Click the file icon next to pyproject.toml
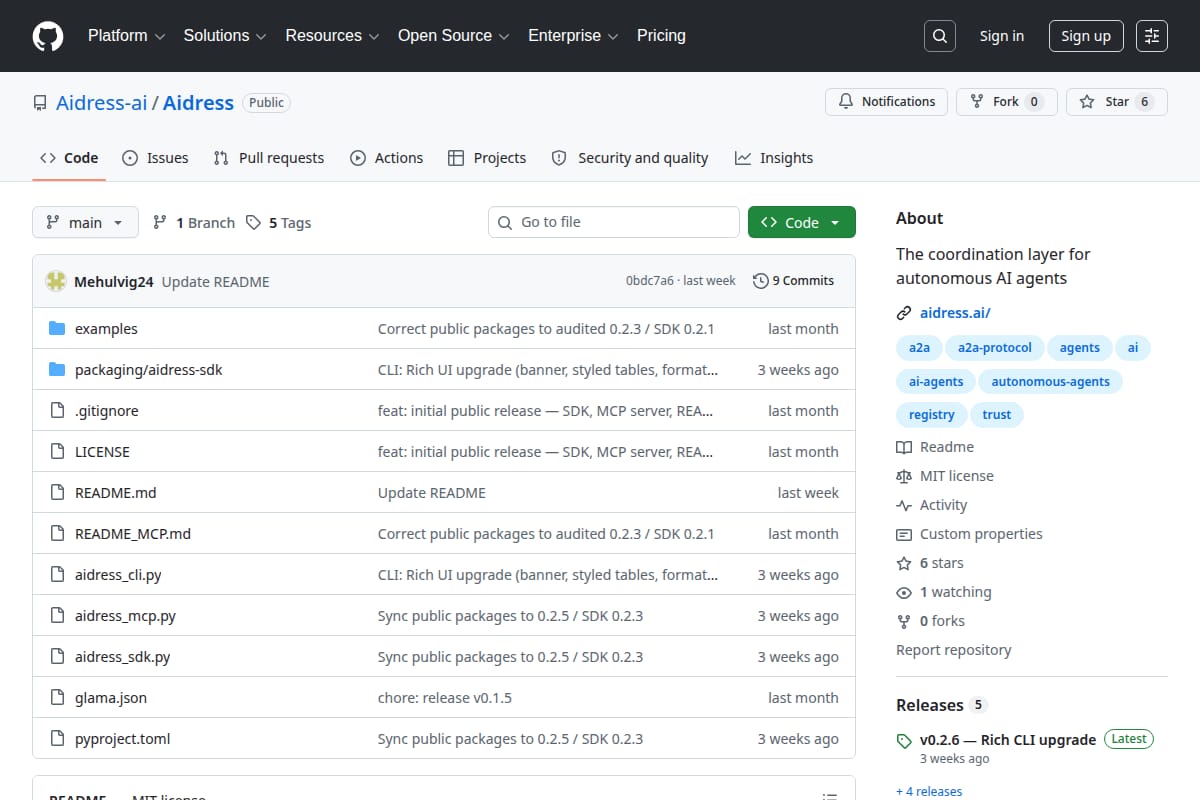Viewport: 1200px width, 800px height. coord(57,739)
